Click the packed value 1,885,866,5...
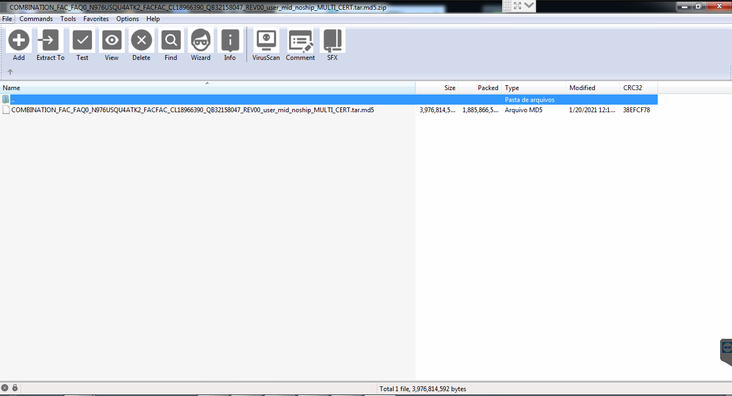The image size is (732, 396). [480, 110]
